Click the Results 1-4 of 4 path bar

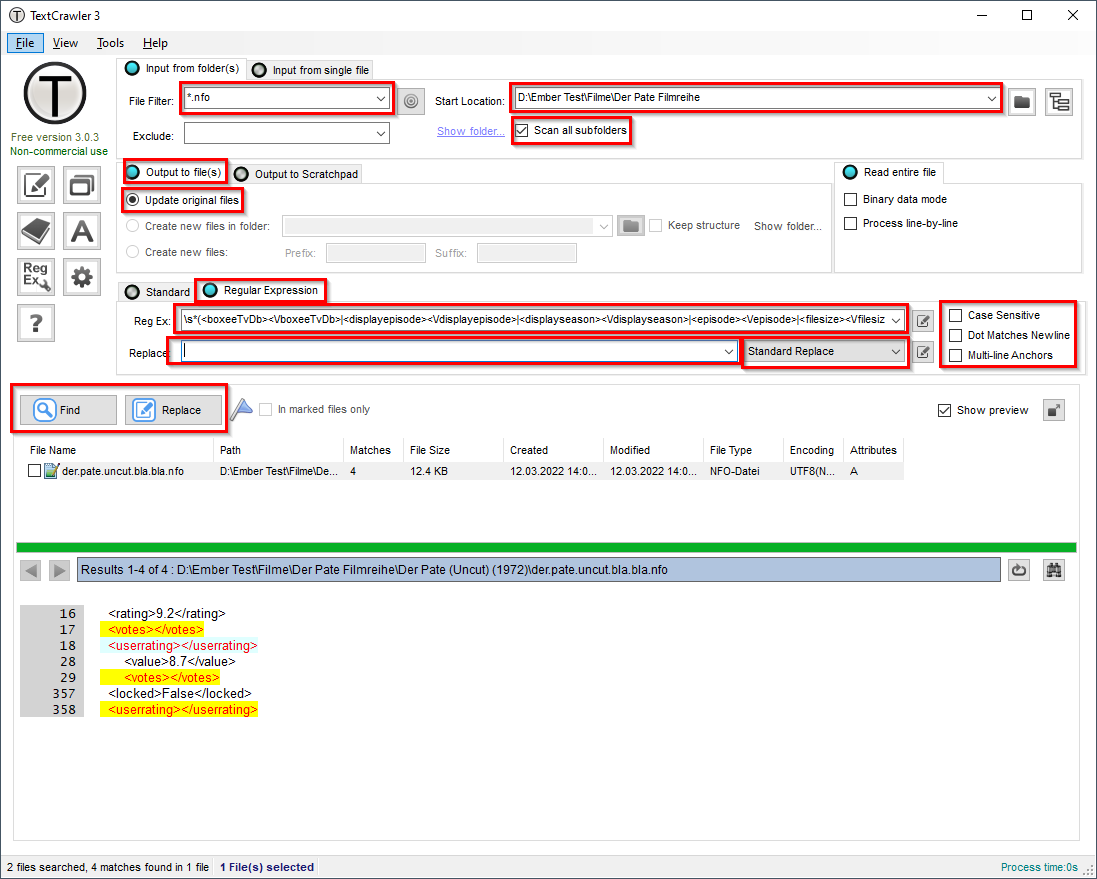[x=539, y=570]
